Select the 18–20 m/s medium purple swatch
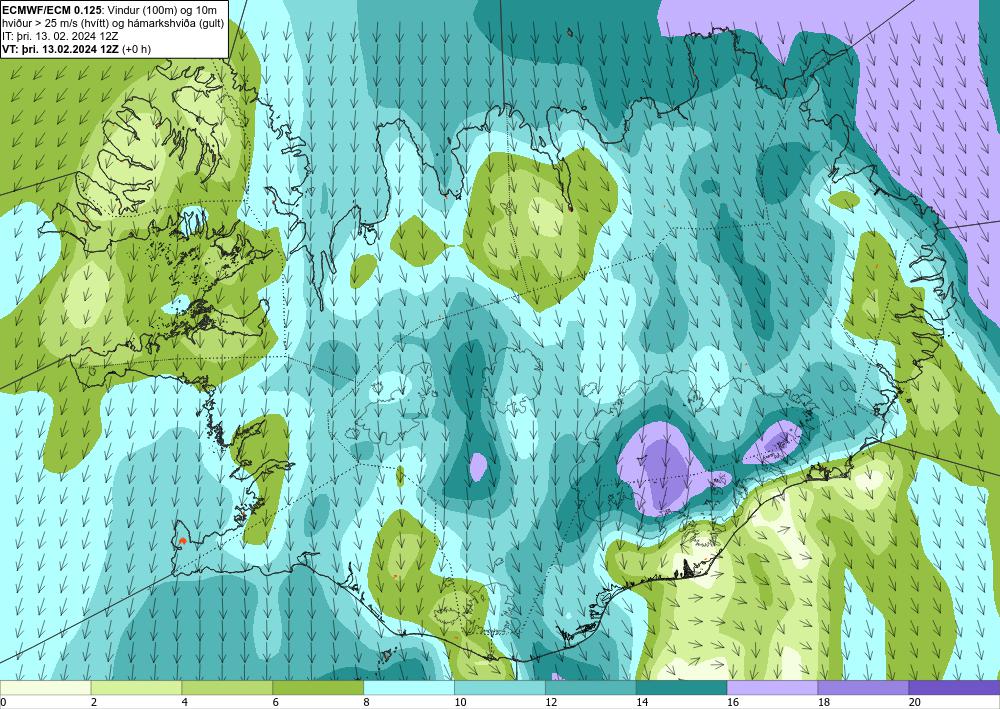 coord(863,687)
